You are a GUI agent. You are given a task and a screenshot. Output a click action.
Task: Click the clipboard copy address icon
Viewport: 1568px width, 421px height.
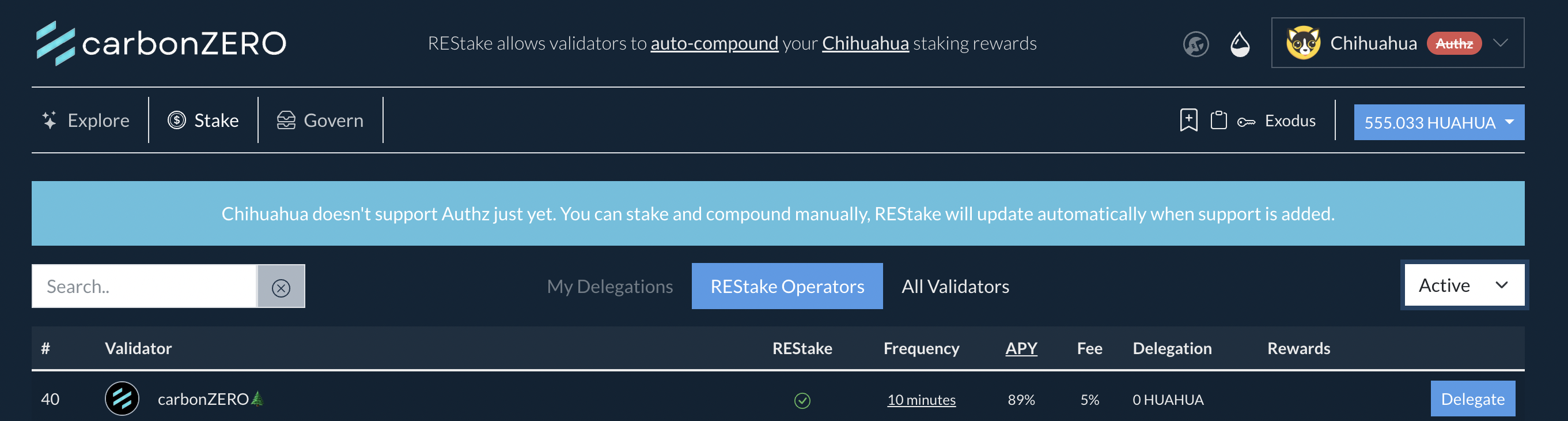1218,120
